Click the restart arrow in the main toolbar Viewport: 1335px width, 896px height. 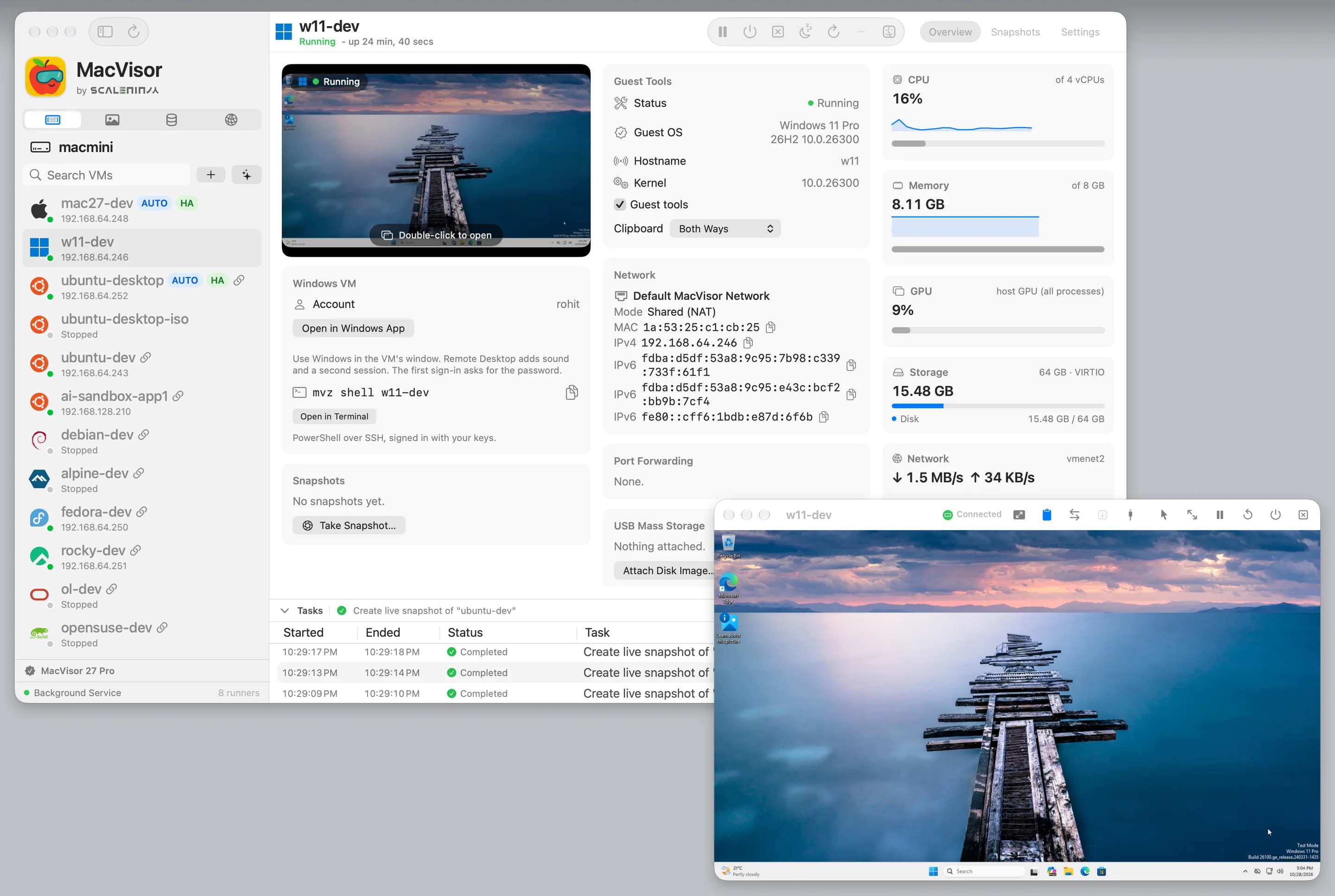(x=833, y=32)
